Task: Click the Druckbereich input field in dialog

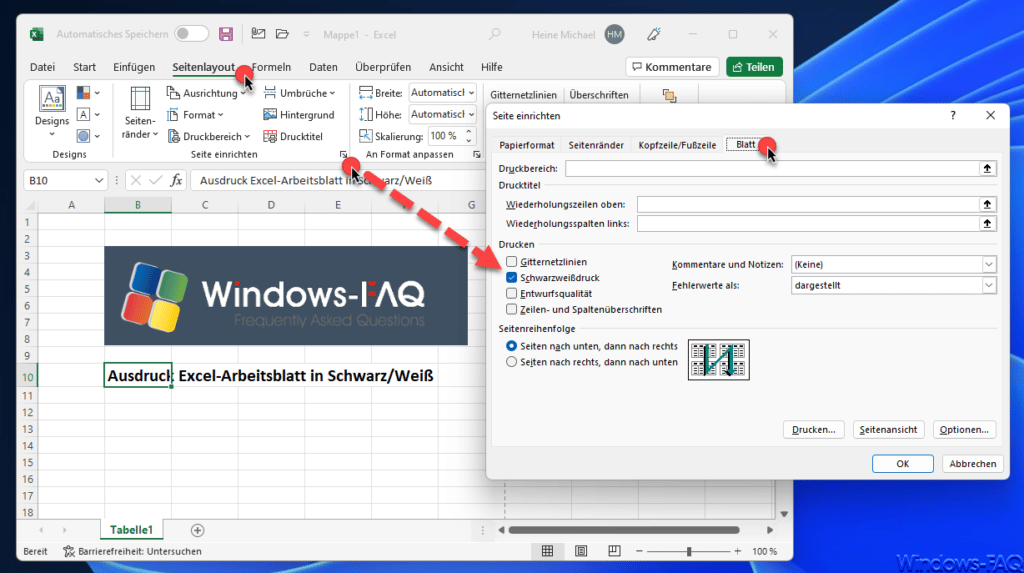Action: [772, 169]
